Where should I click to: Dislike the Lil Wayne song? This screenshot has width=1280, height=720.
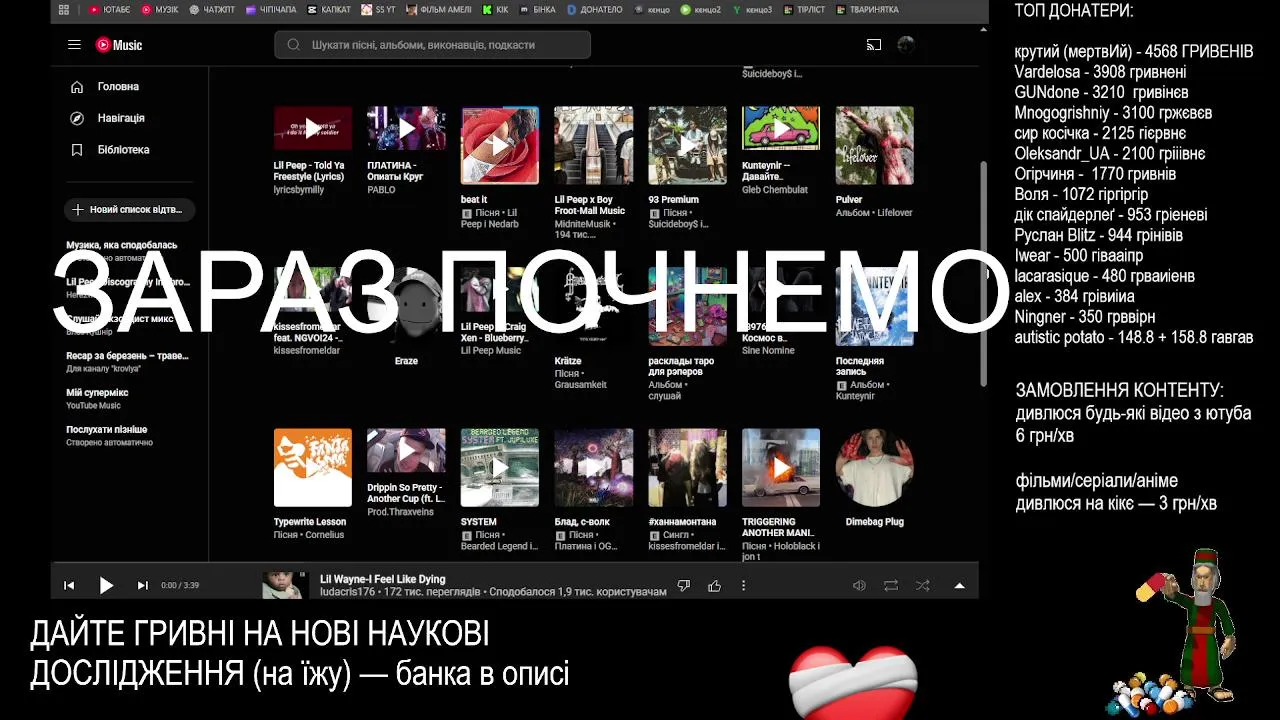pyautogui.click(x=684, y=585)
